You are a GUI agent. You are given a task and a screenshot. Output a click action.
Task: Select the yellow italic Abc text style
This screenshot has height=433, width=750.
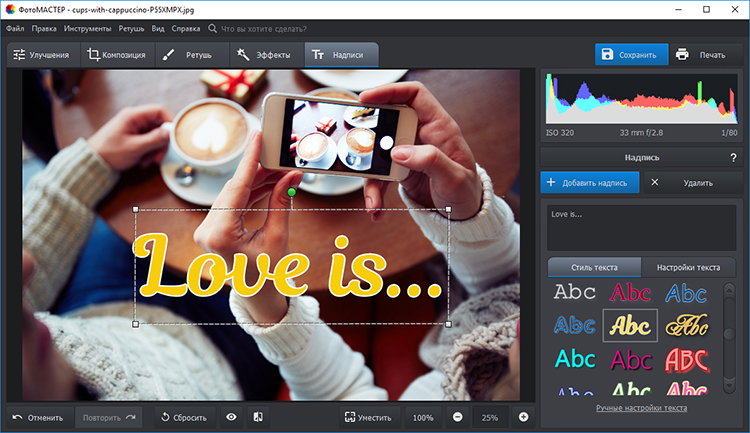coord(630,325)
